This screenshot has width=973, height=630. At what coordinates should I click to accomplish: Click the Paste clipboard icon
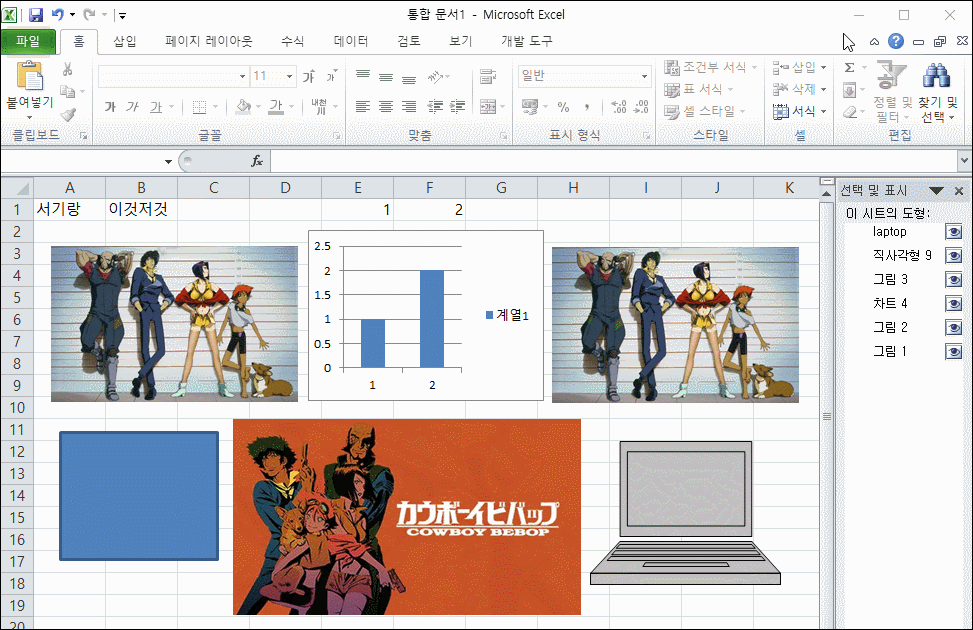tap(29, 76)
